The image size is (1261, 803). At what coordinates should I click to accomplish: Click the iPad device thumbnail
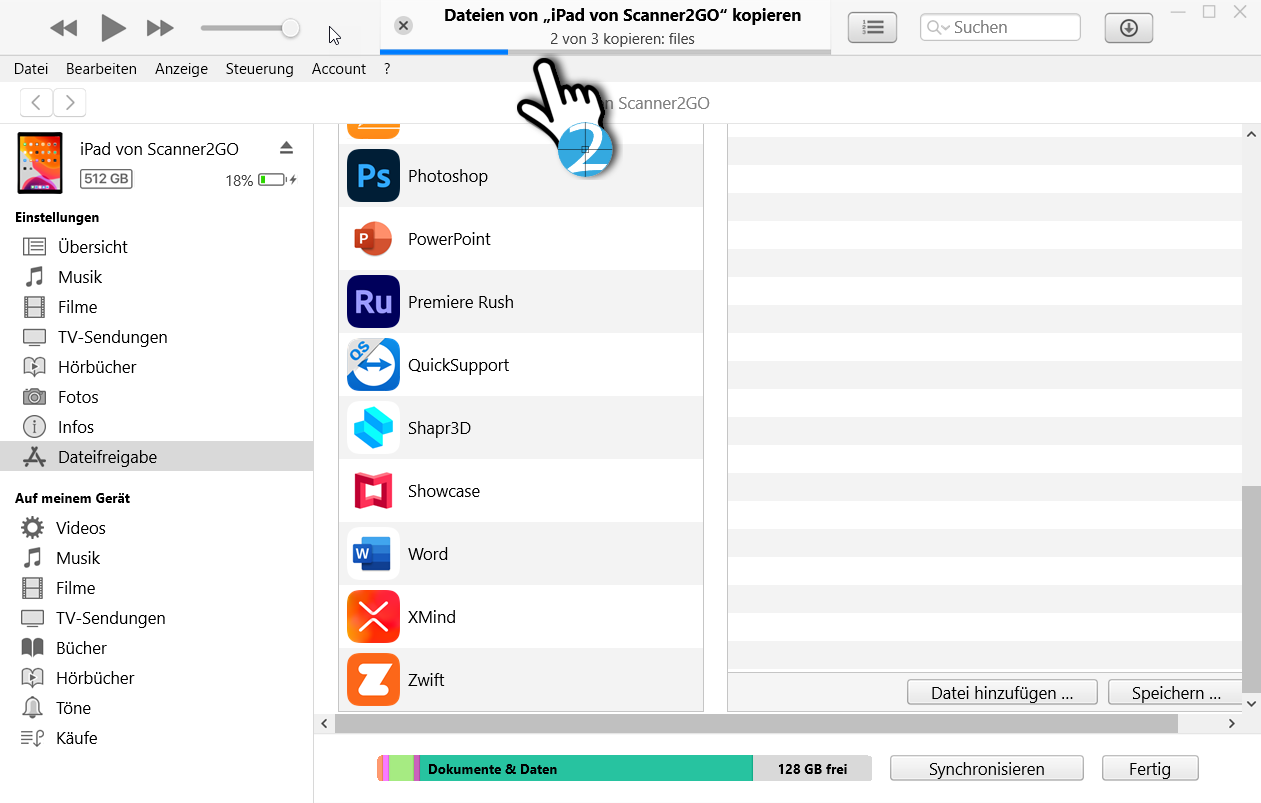pos(40,163)
